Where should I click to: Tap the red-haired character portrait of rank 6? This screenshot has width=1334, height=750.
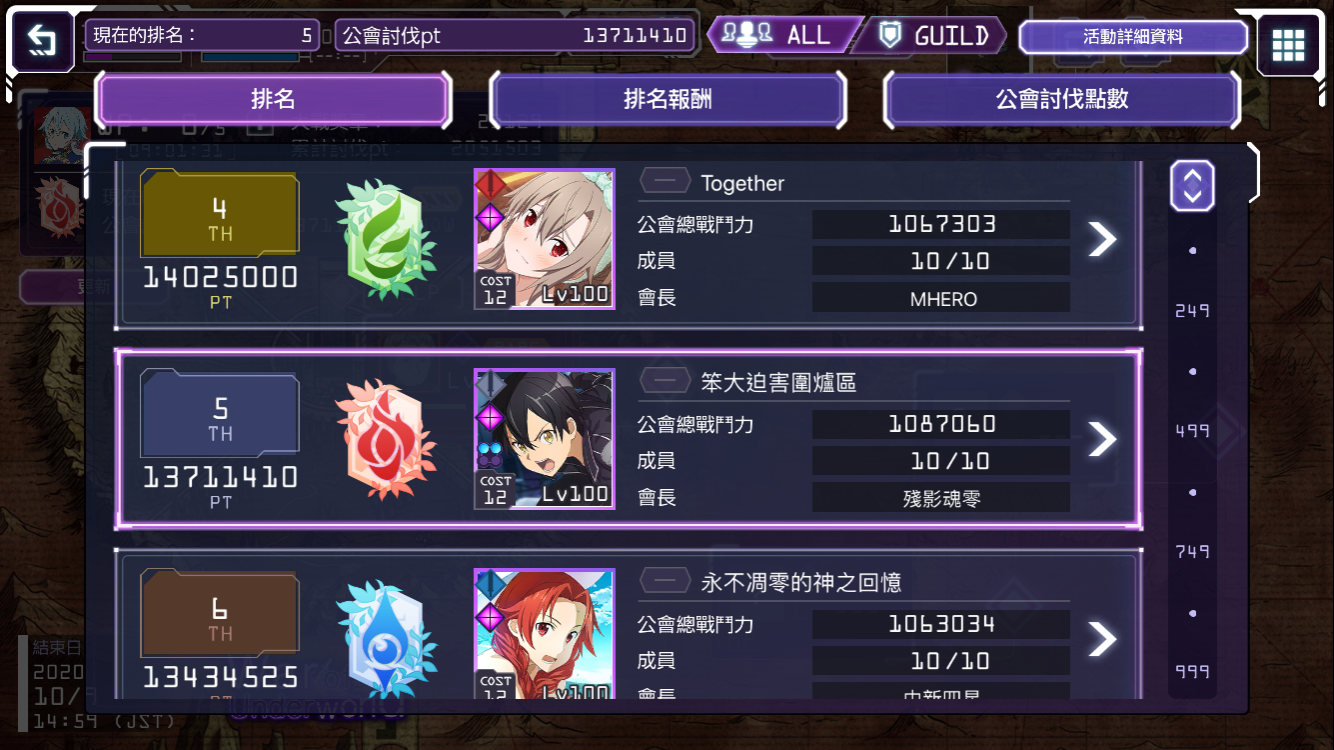click(x=544, y=634)
